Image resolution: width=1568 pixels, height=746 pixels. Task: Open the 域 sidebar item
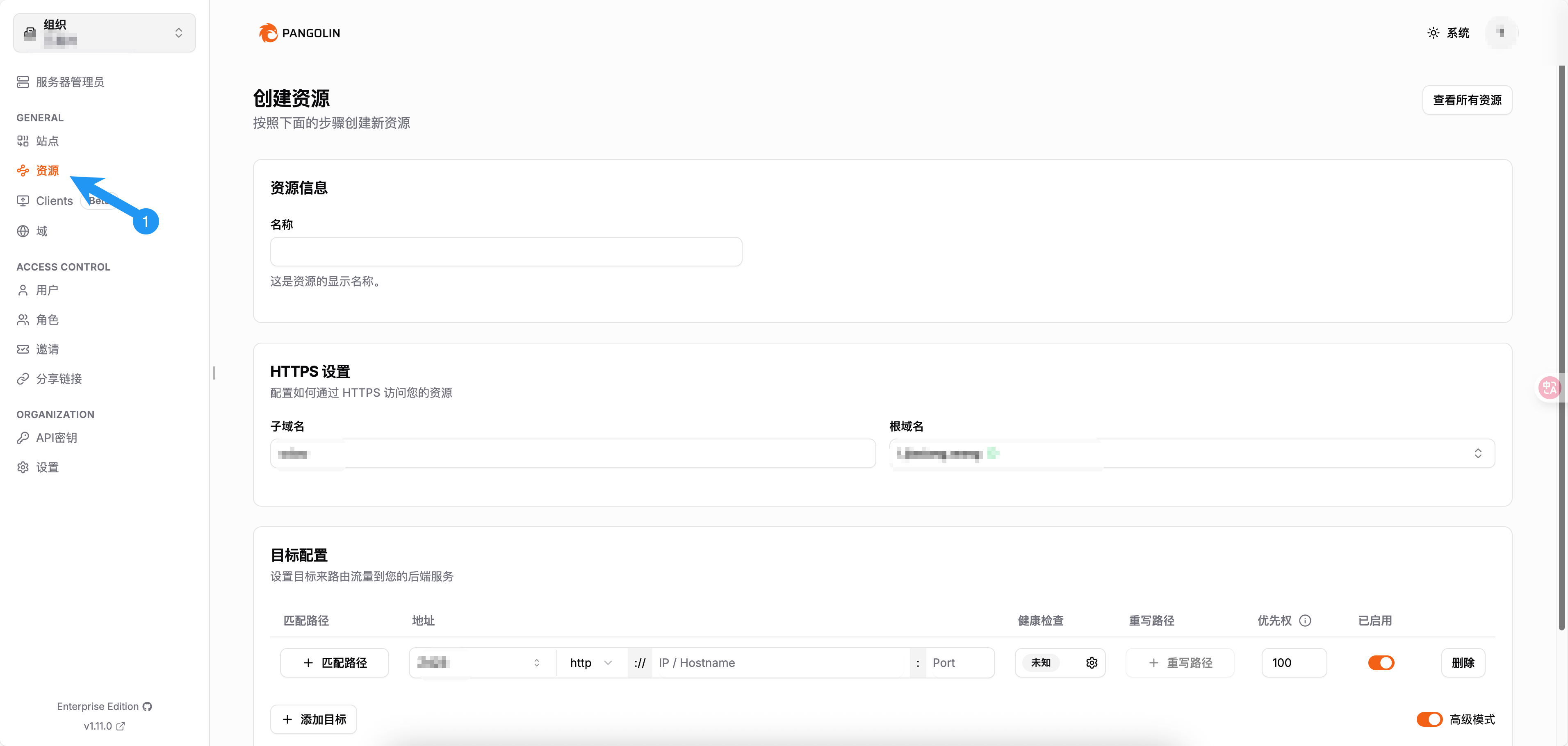[x=41, y=231]
